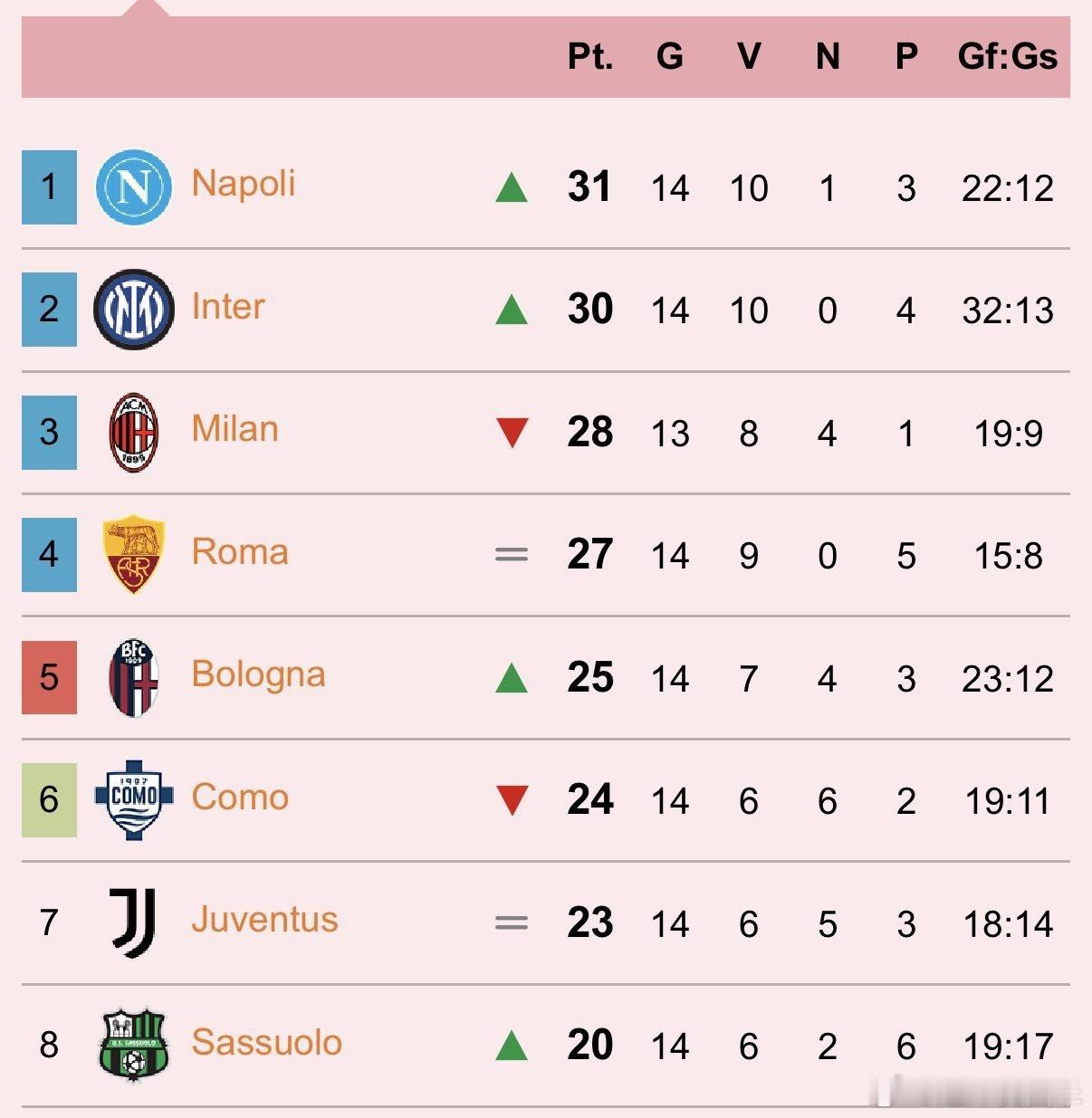This screenshot has height=1118, width=1092.
Task: Click Napoli's green up-trend arrow
Action: tap(512, 188)
